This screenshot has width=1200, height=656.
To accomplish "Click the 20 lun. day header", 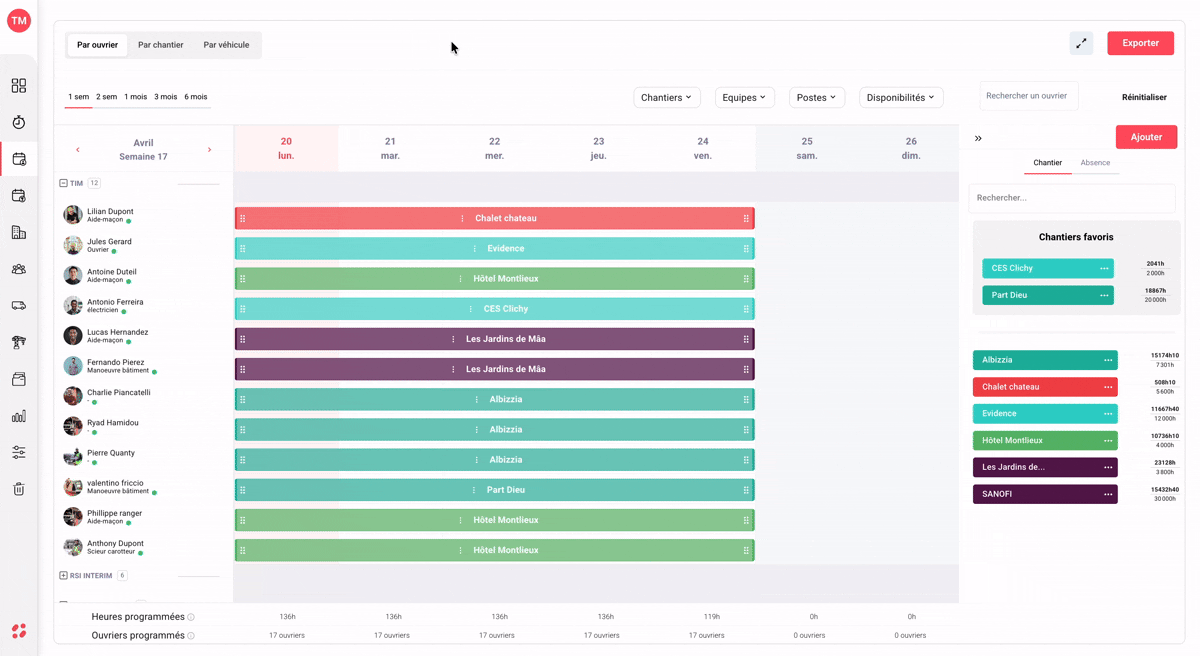I will 286,148.
